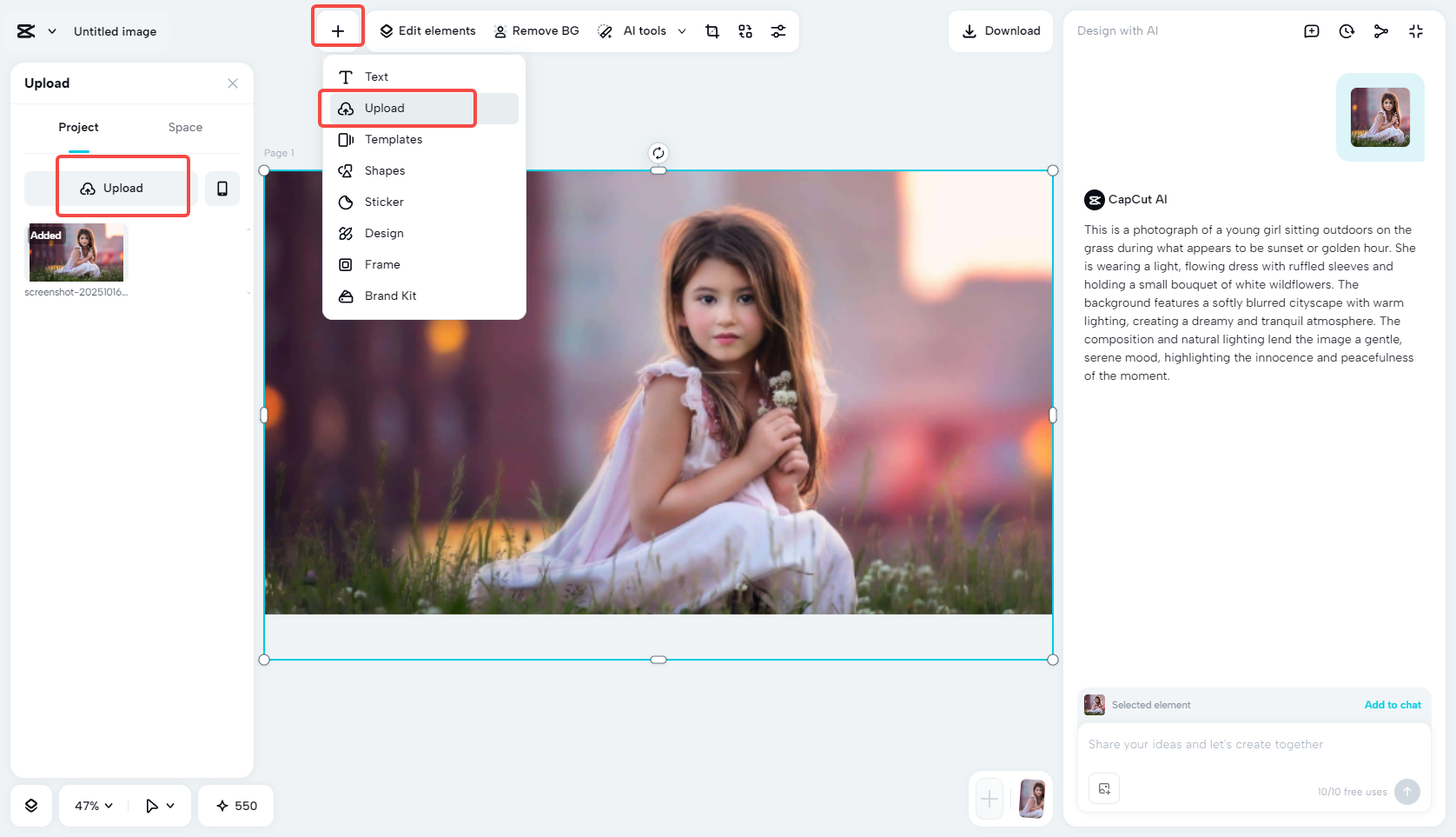
Task: Click the Layers icon at bottom left
Action: [31, 805]
